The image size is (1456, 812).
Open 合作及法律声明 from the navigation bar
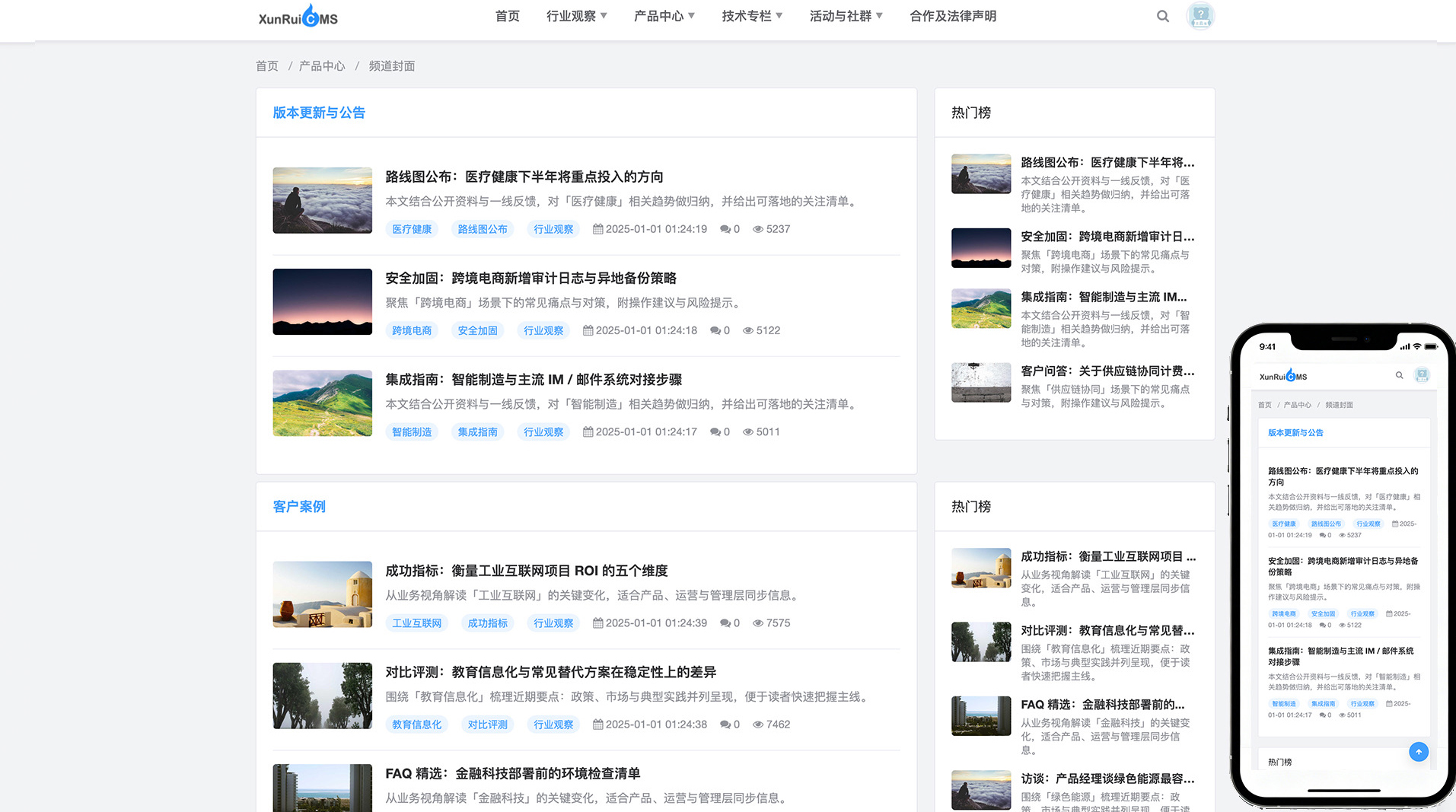[x=952, y=15]
